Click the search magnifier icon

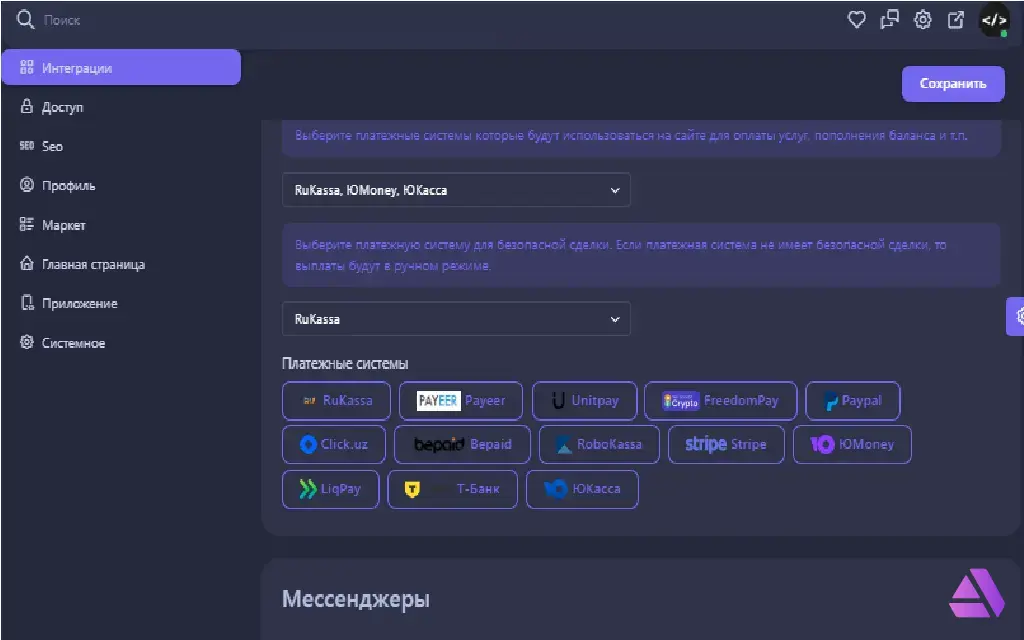pos(26,20)
